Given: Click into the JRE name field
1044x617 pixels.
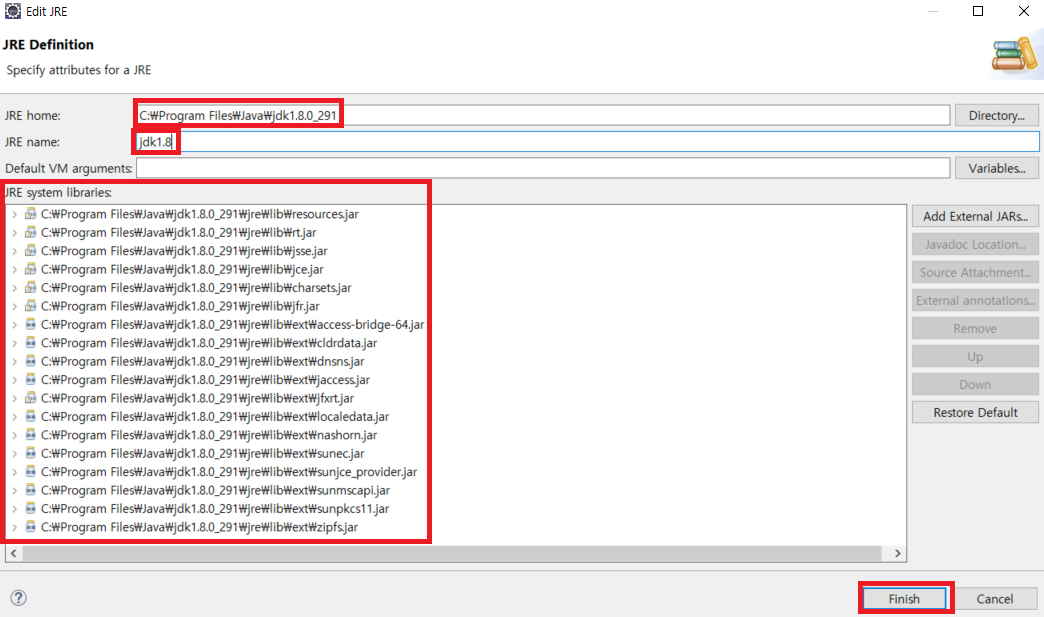Looking at the screenshot, I should (x=587, y=142).
